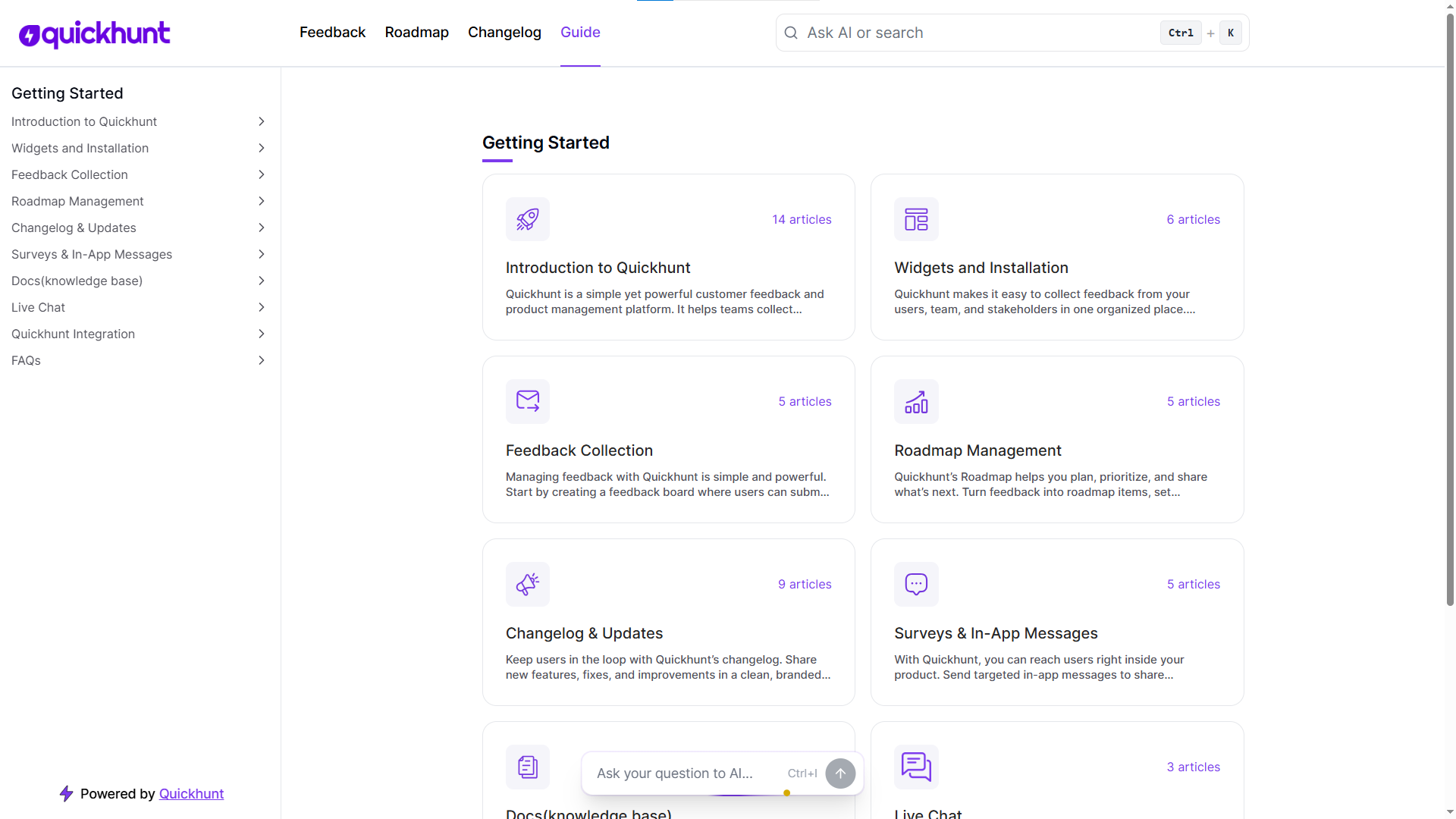Click the lightning bolt icon near Powered by

[67, 793]
